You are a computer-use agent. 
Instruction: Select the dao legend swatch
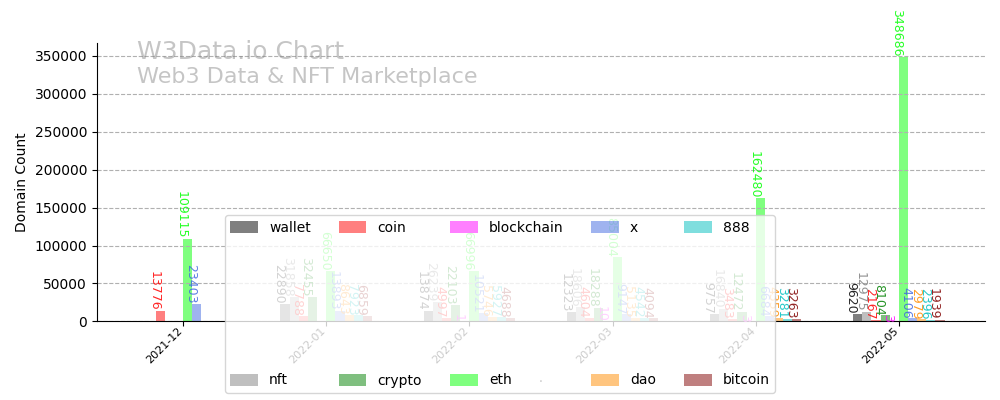(605, 380)
